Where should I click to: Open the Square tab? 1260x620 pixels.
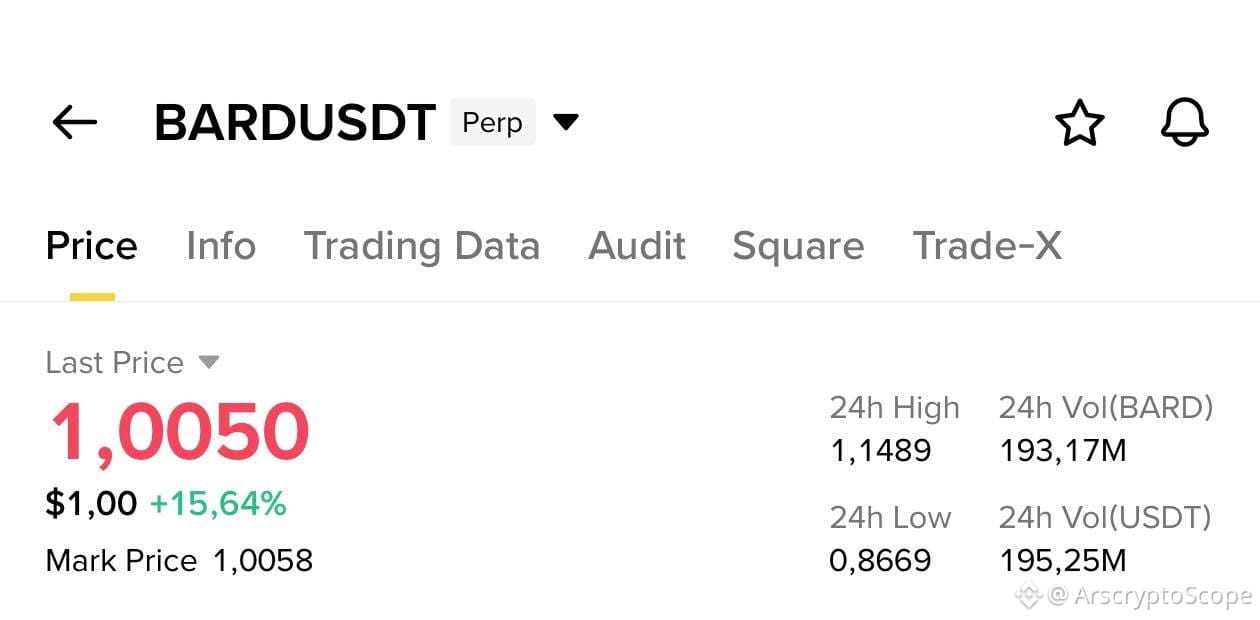[798, 247]
